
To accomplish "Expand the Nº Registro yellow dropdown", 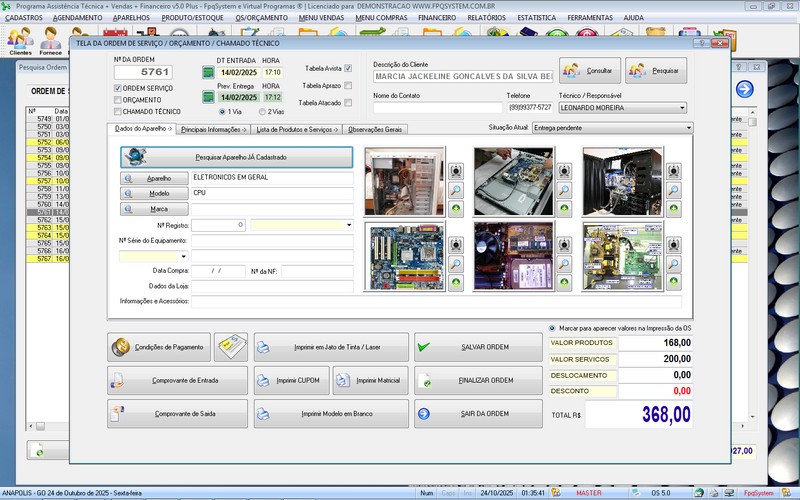I will click(348, 226).
